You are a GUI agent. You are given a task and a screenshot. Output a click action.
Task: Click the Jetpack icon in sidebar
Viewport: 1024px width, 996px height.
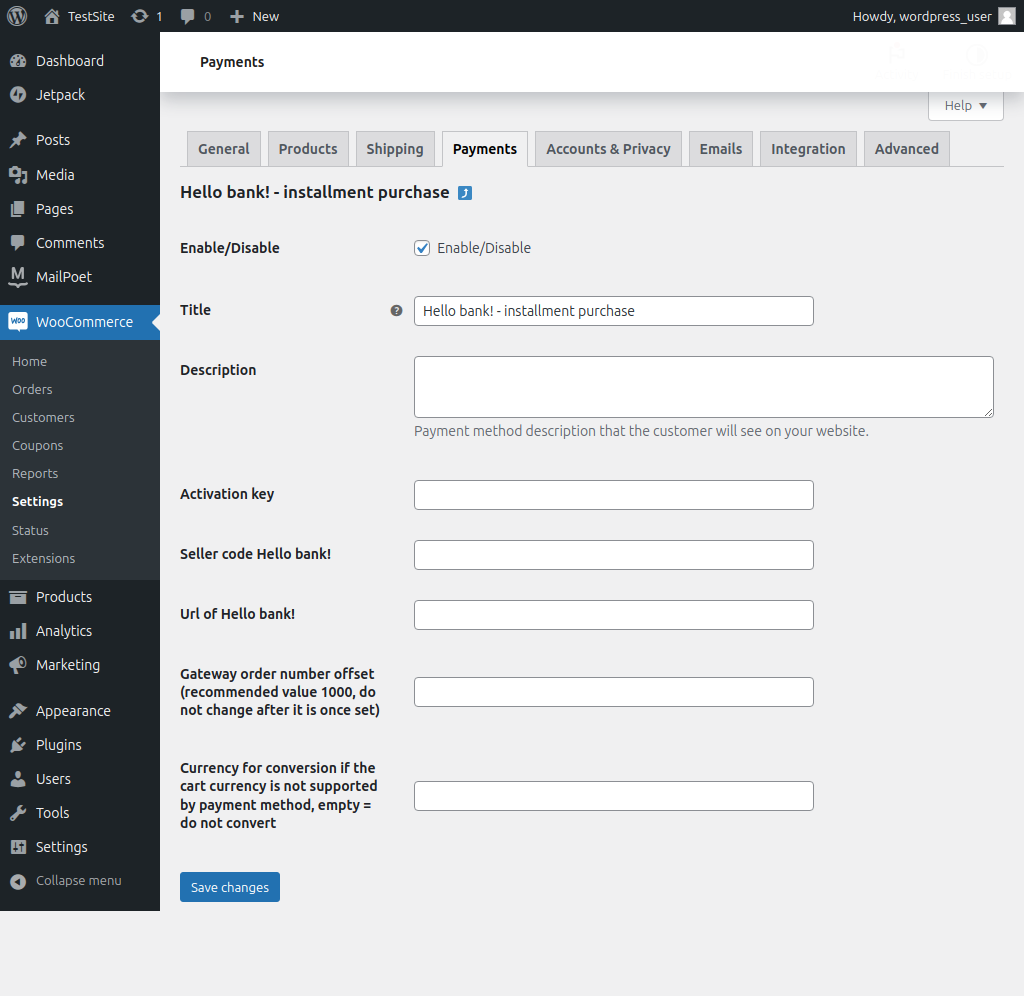pyautogui.click(x=18, y=95)
